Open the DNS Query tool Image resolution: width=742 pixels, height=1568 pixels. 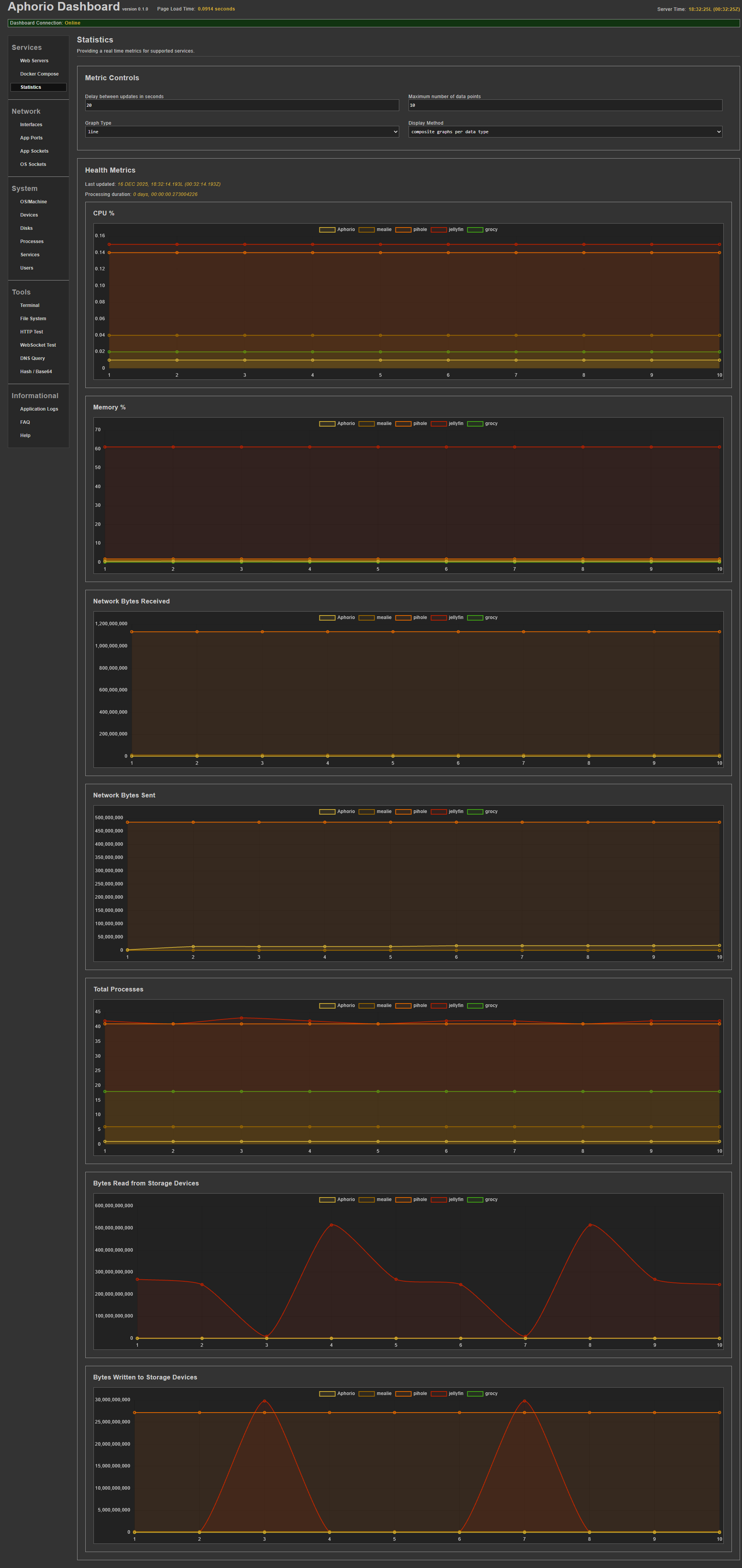[x=32, y=358]
